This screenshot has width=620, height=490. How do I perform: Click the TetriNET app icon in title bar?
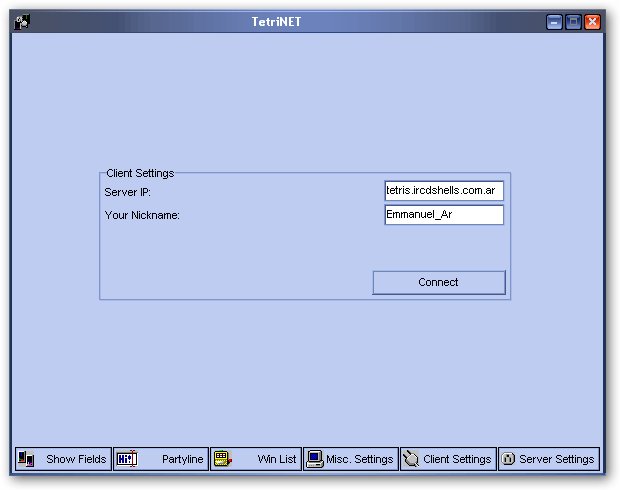[x=22, y=22]
